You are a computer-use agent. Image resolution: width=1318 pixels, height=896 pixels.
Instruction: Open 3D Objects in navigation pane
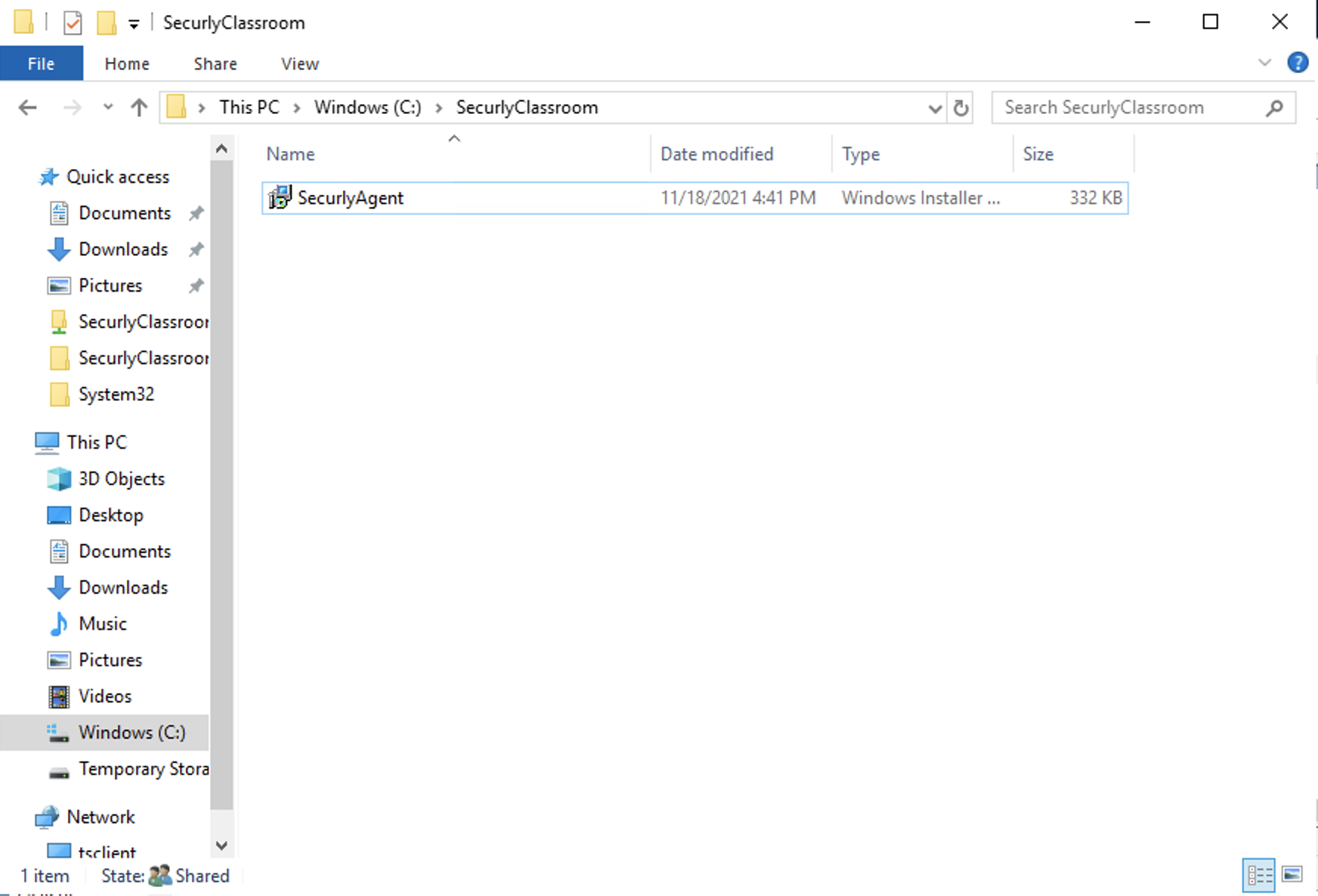[122, 479]
